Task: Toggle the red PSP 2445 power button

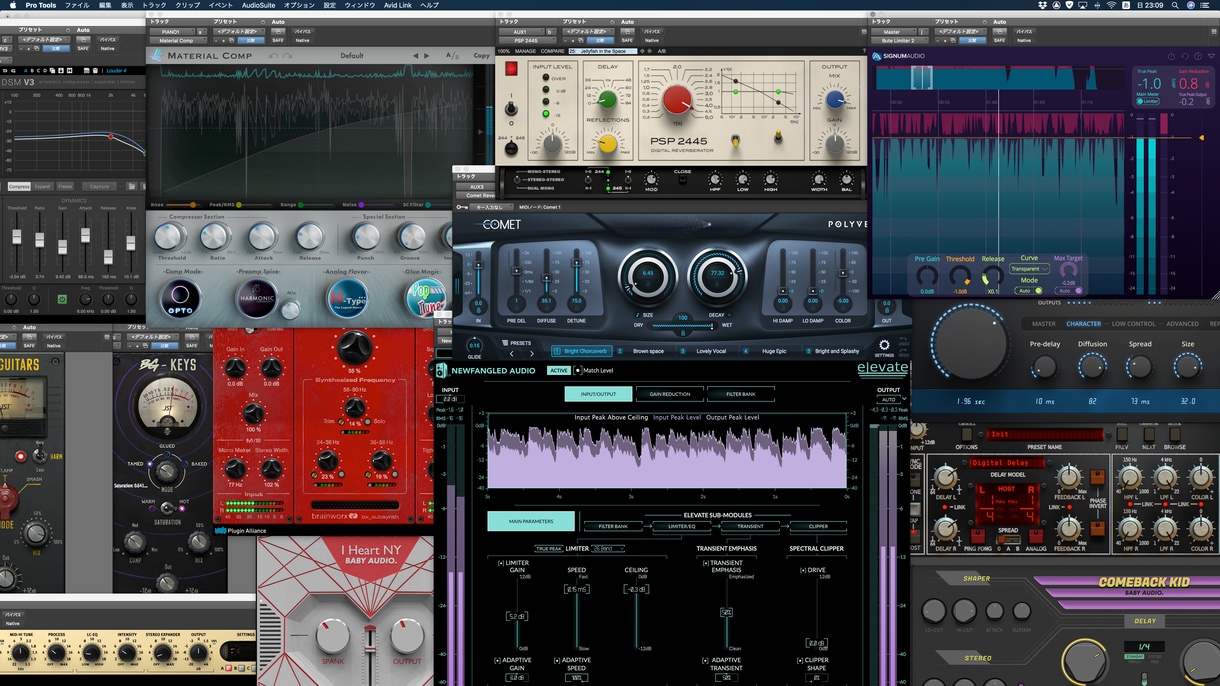Action: click(x=511, y=69)
